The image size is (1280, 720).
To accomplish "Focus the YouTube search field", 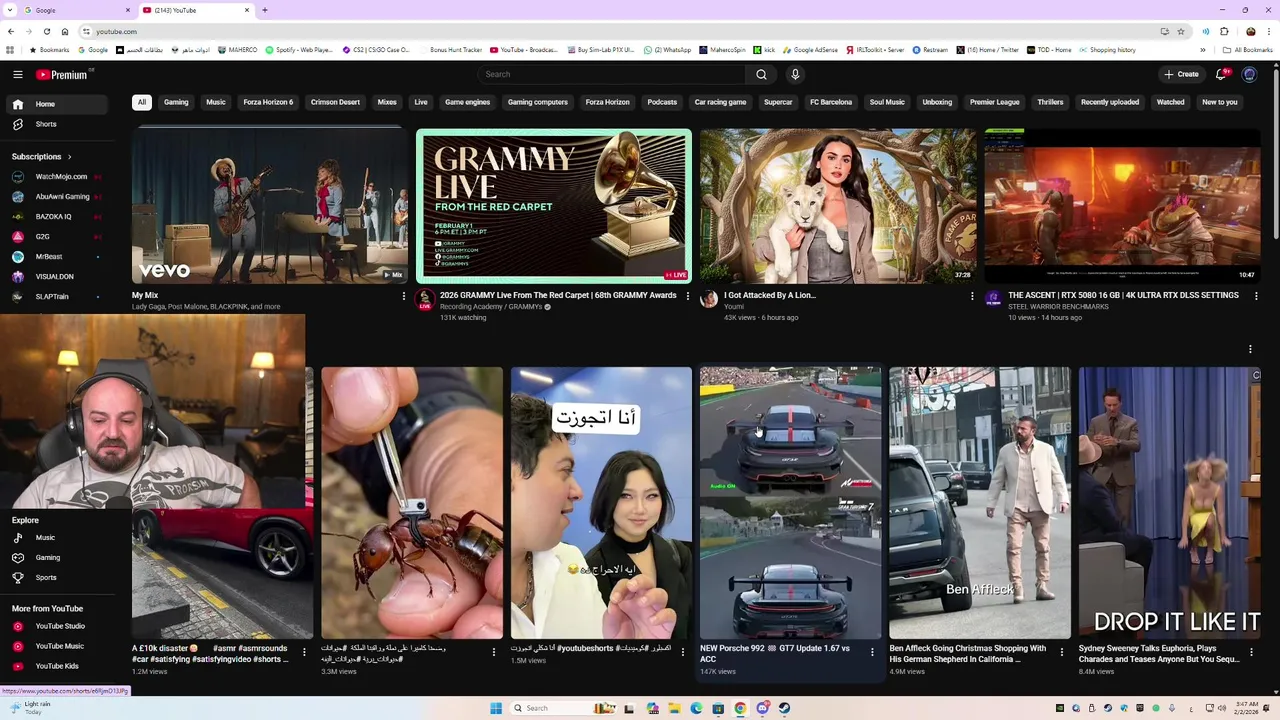I will [612, 74].
